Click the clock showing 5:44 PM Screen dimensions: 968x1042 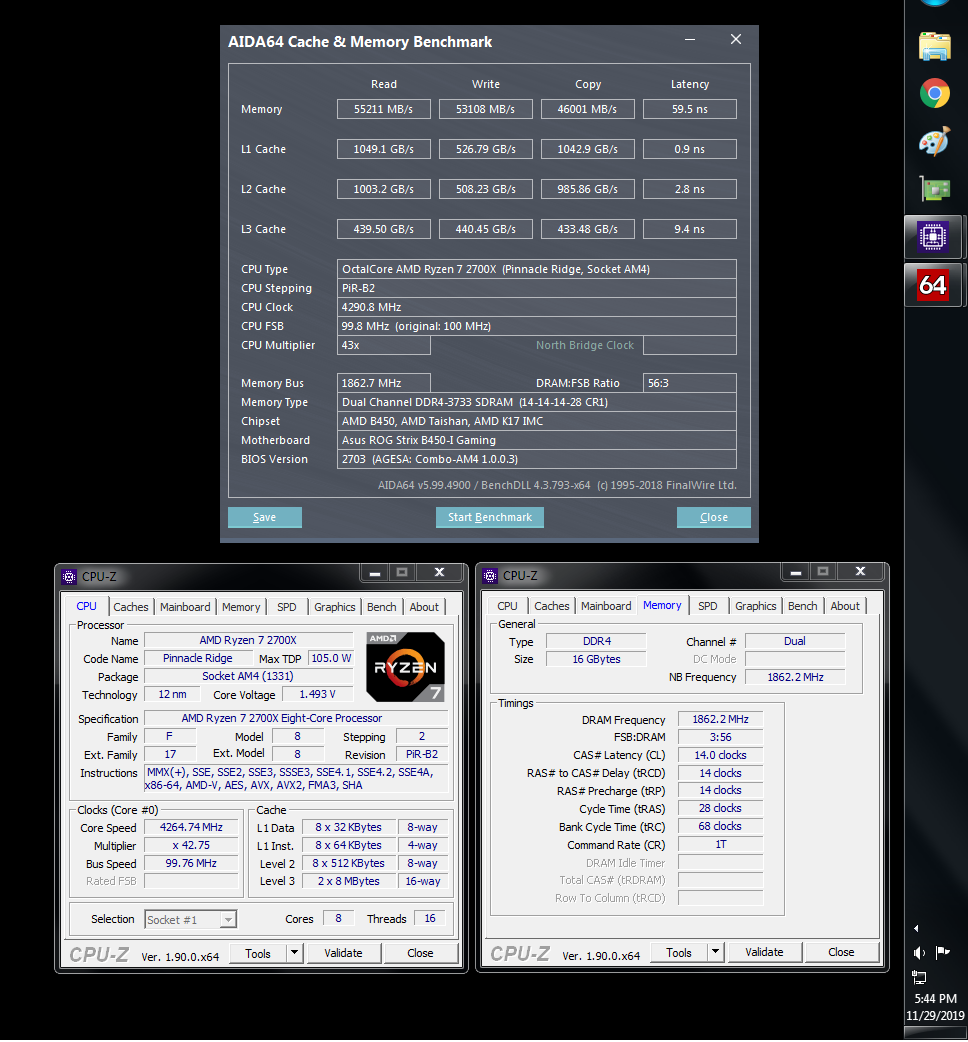[x=935, y=999]
